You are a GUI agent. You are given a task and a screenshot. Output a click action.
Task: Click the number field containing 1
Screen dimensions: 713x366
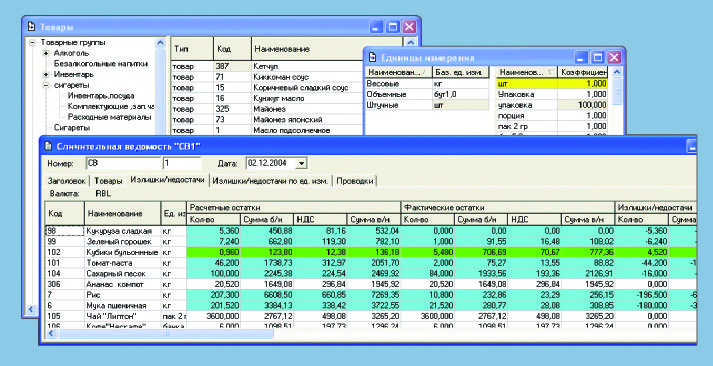click(x=182, y=163)
